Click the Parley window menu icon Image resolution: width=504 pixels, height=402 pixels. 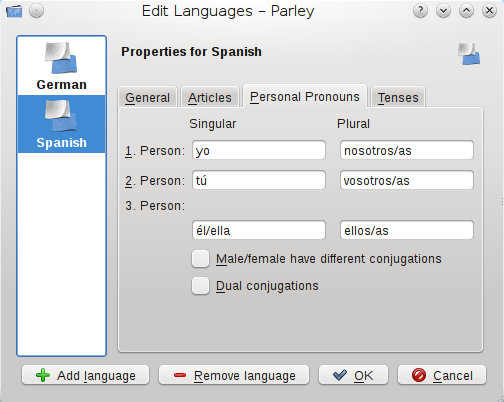14,11
